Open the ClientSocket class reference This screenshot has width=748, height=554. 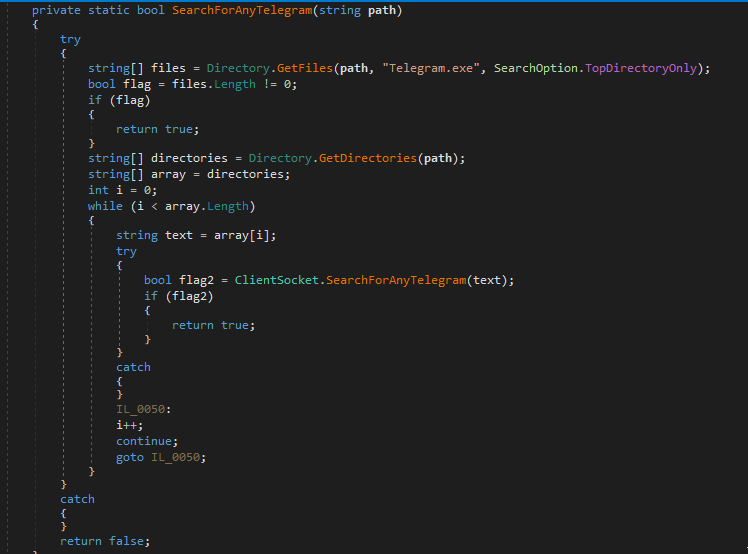tap(277, 280)
